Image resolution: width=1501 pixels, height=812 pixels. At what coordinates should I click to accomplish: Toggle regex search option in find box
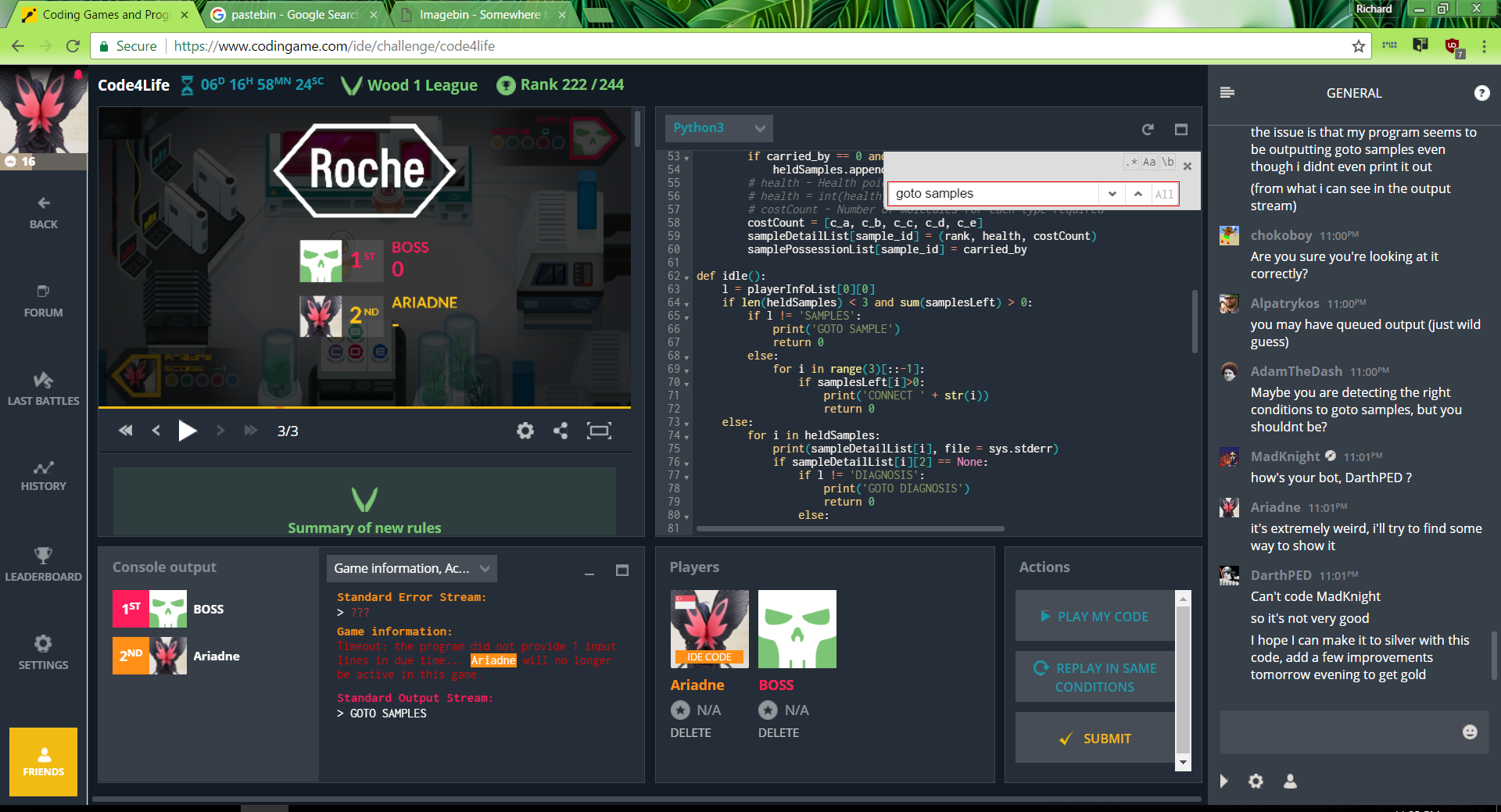[1131, 163]
